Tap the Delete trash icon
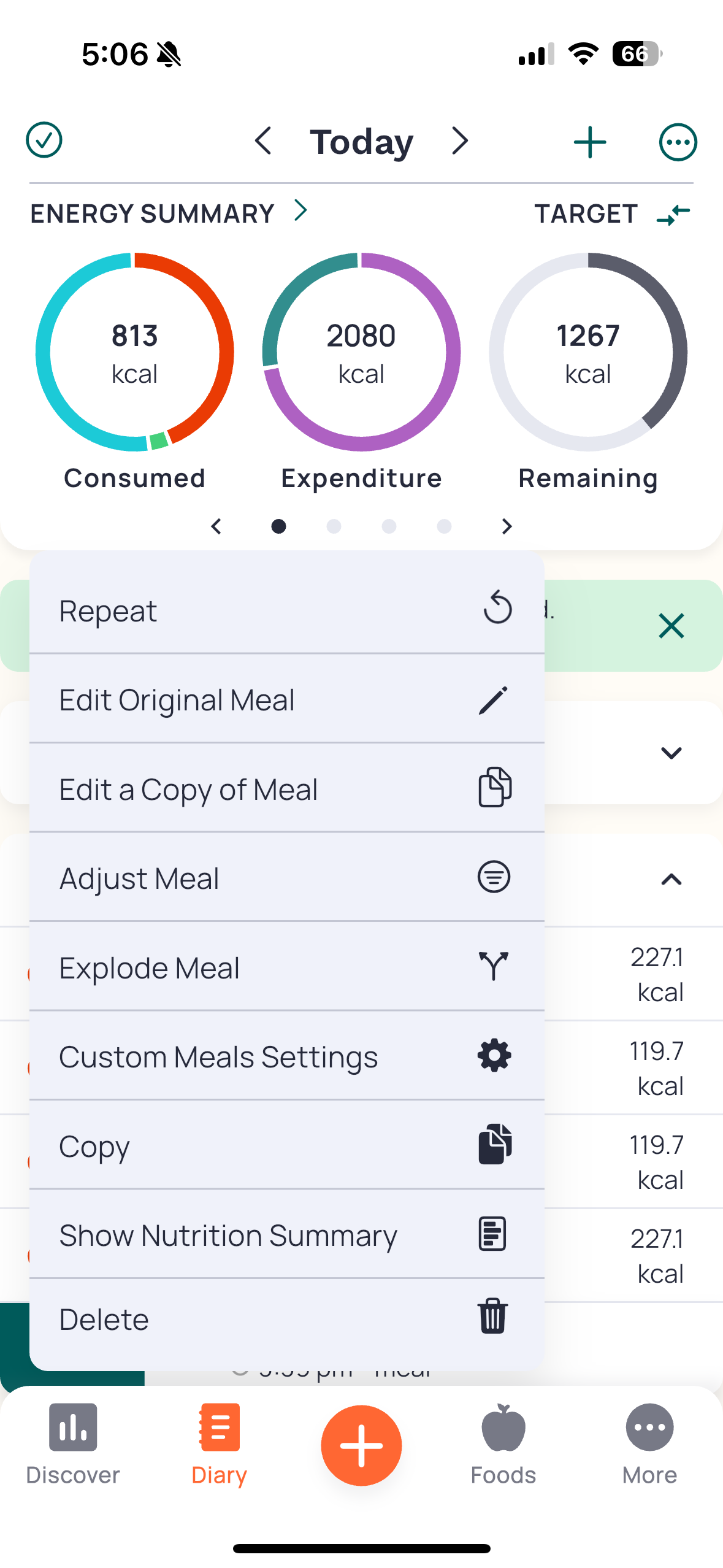Viewport: 723px width, 1568px height. click(x=492, y=1316)
